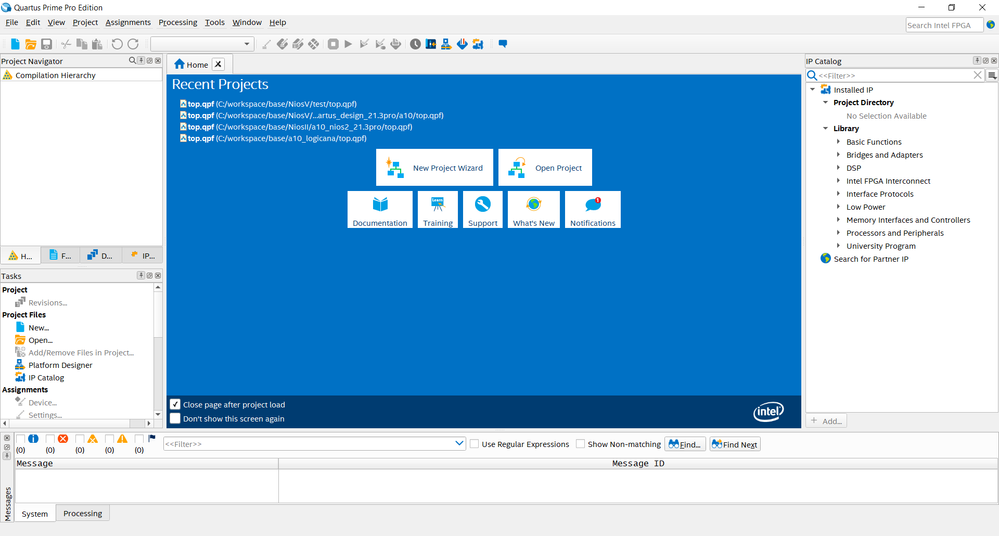
Task: Open the Processing menu
Action: [x=178, y=22]
